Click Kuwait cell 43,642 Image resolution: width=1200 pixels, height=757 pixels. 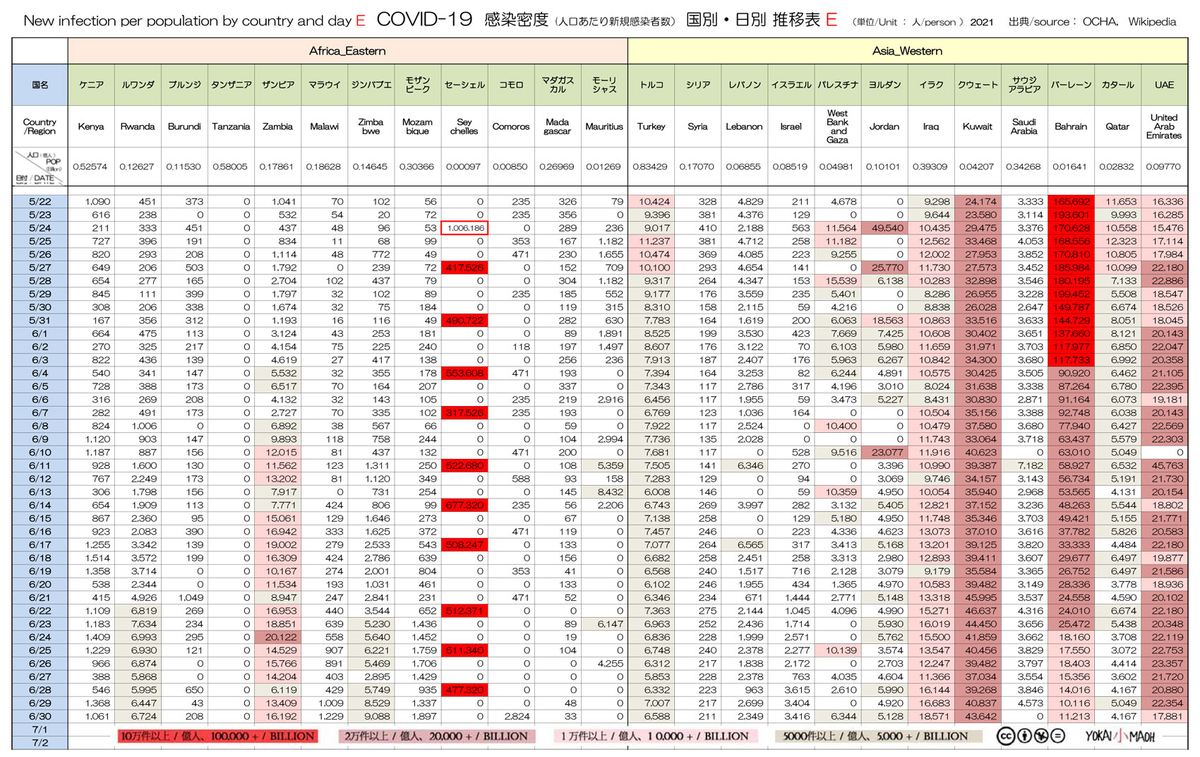(x=978, y=714)
